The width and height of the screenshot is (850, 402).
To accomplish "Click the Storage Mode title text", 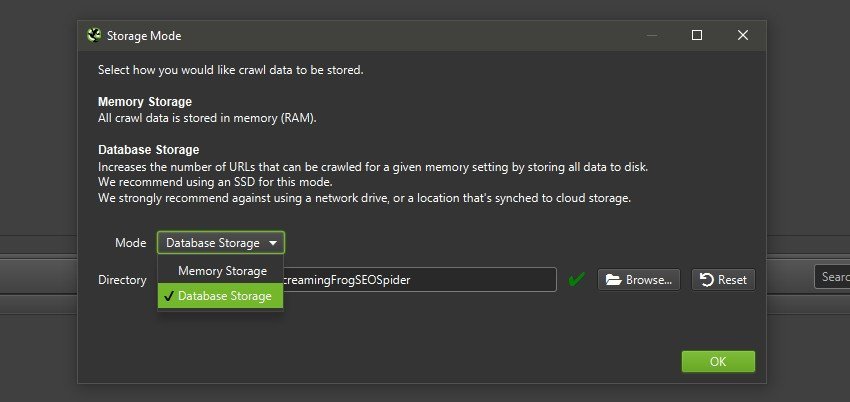I will [x=144, y=35].
